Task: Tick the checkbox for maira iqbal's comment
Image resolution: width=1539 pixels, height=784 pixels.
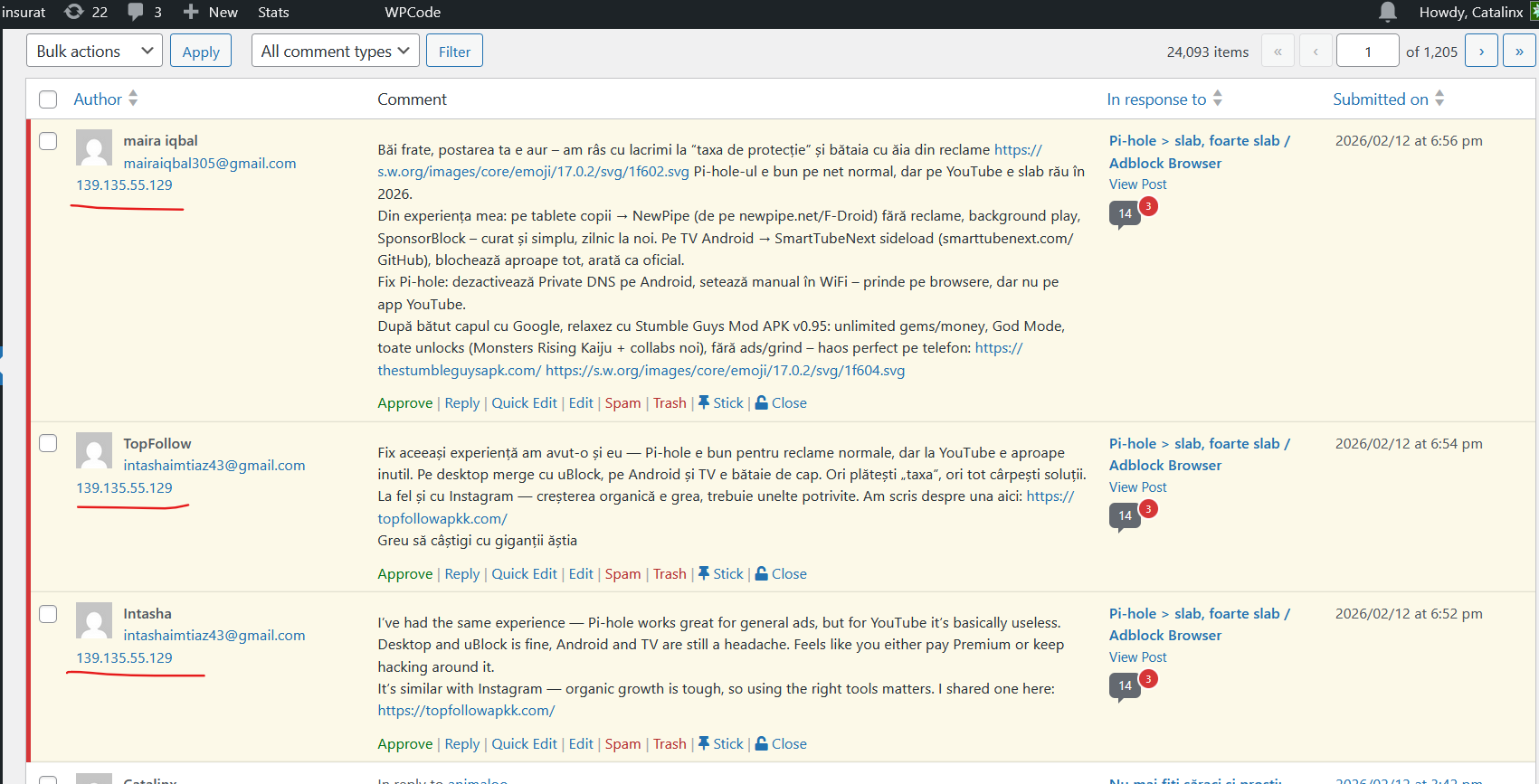Action: click(48, 141)
